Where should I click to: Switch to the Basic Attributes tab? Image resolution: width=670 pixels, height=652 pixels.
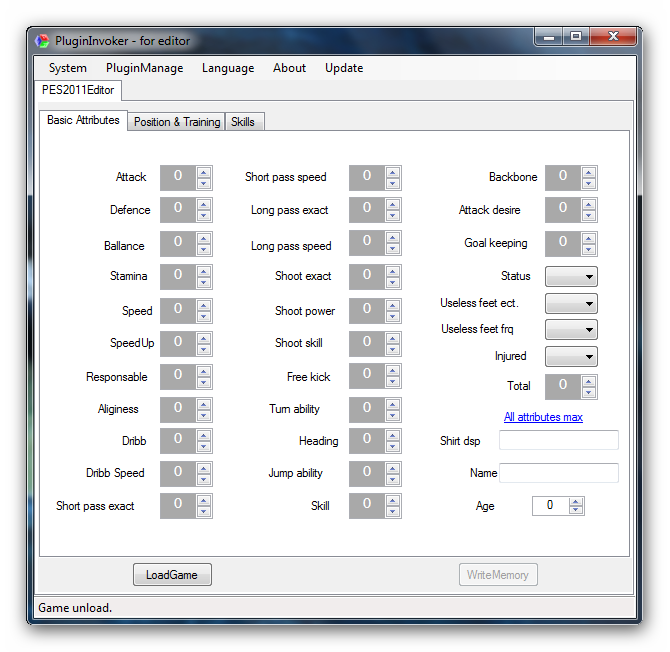(83, 120)
